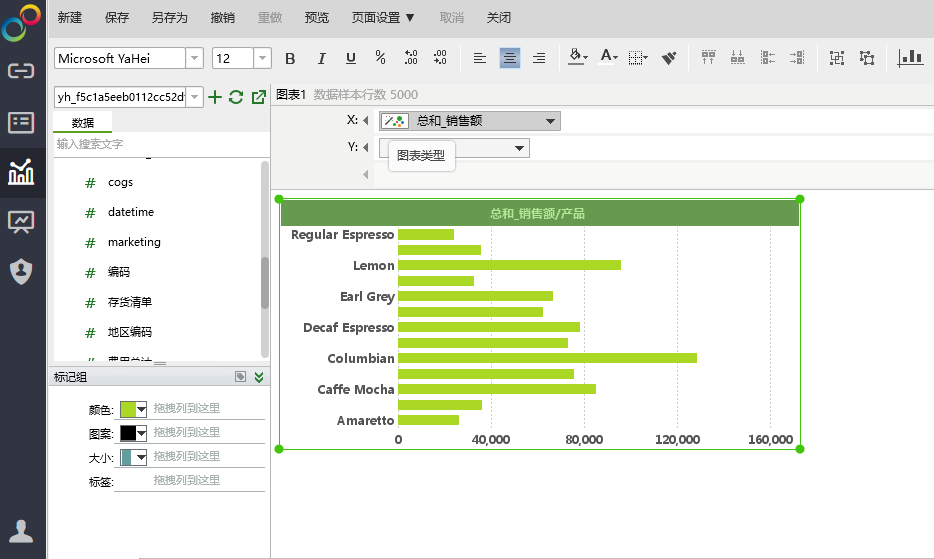934x559 pixels.
Task: Click the bar chart insert icon
Action: (x=910, y=58)
